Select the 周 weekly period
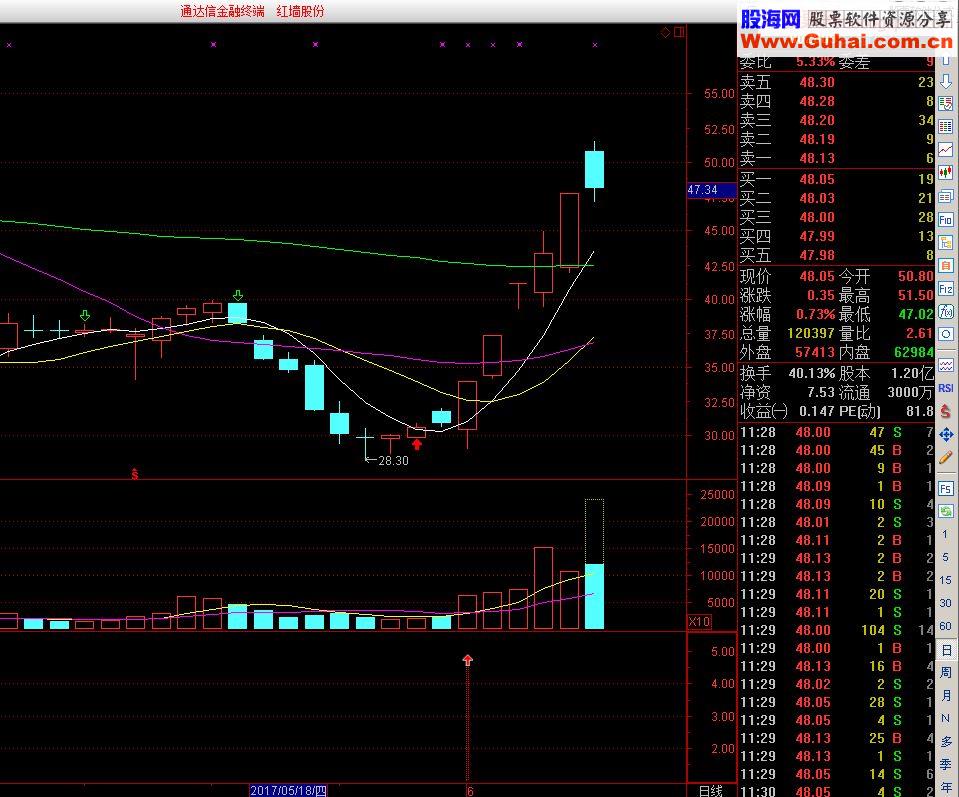 (946, 673)
